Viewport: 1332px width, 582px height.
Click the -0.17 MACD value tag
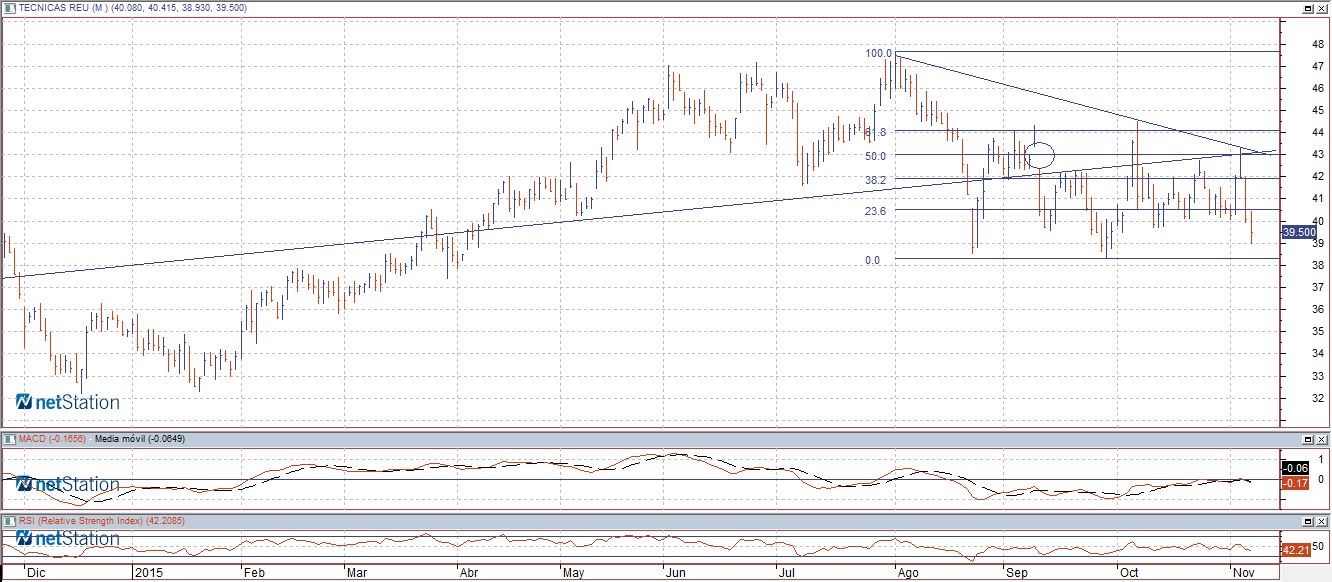1296,483
